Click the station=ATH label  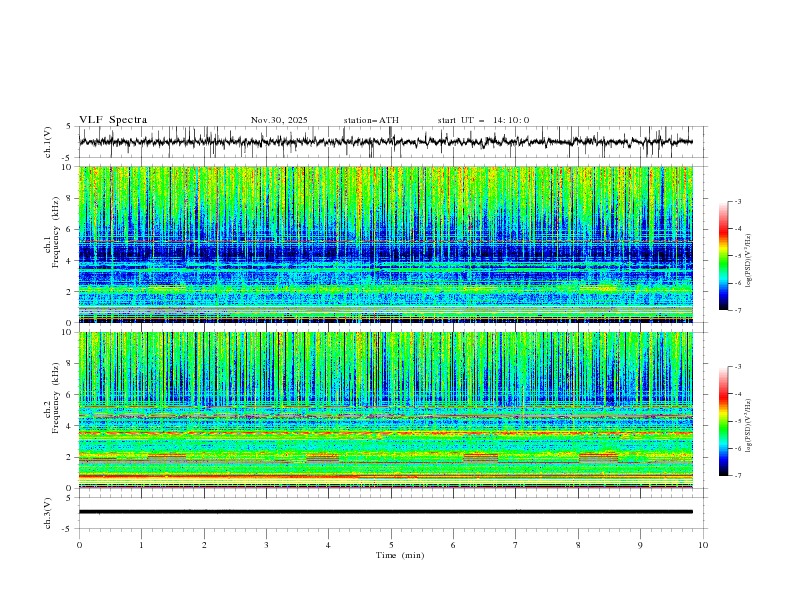tap(371, 120)
